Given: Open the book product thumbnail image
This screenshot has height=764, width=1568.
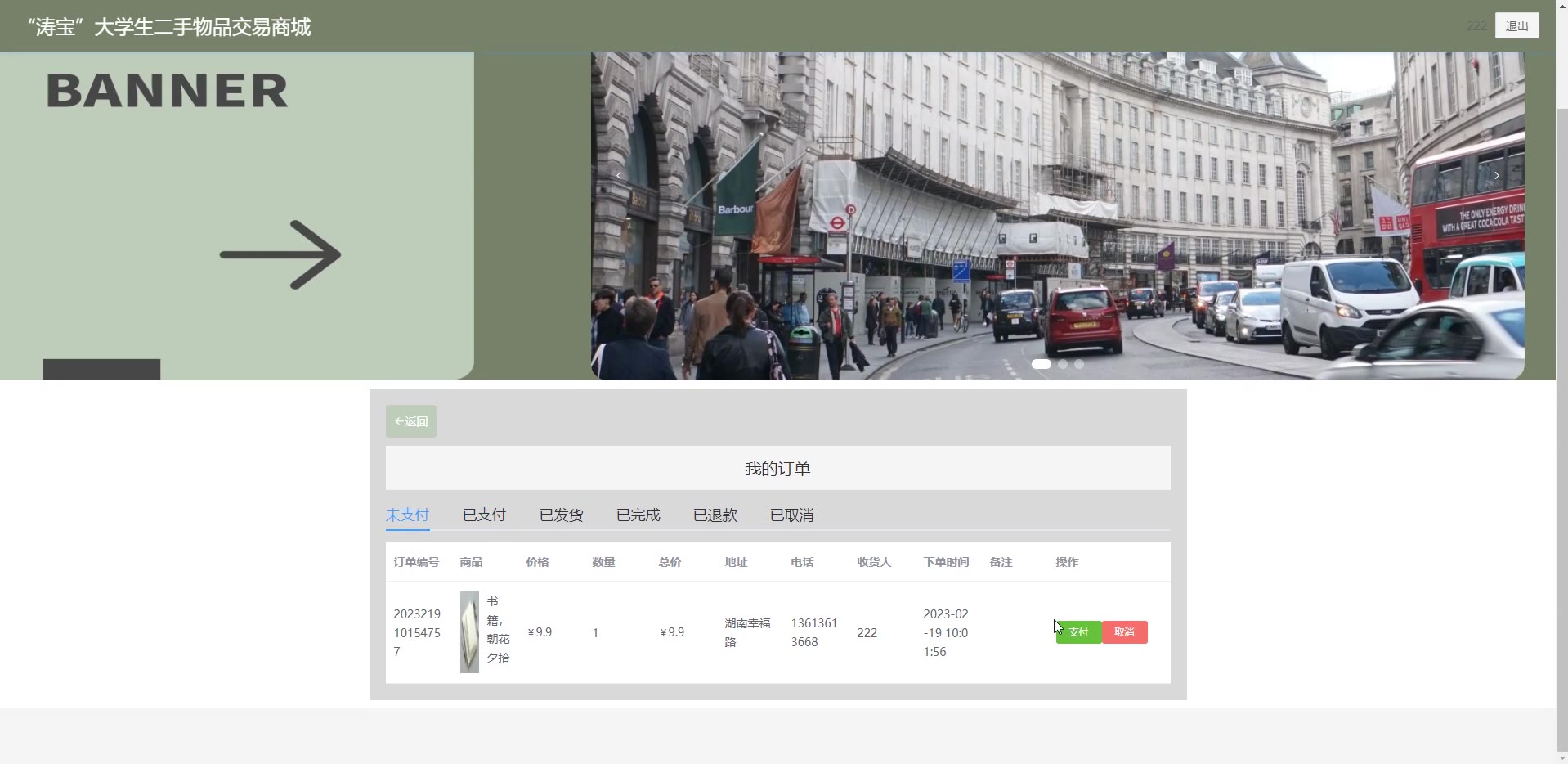Looking at the screenshot, I should [x=469, y=632].
